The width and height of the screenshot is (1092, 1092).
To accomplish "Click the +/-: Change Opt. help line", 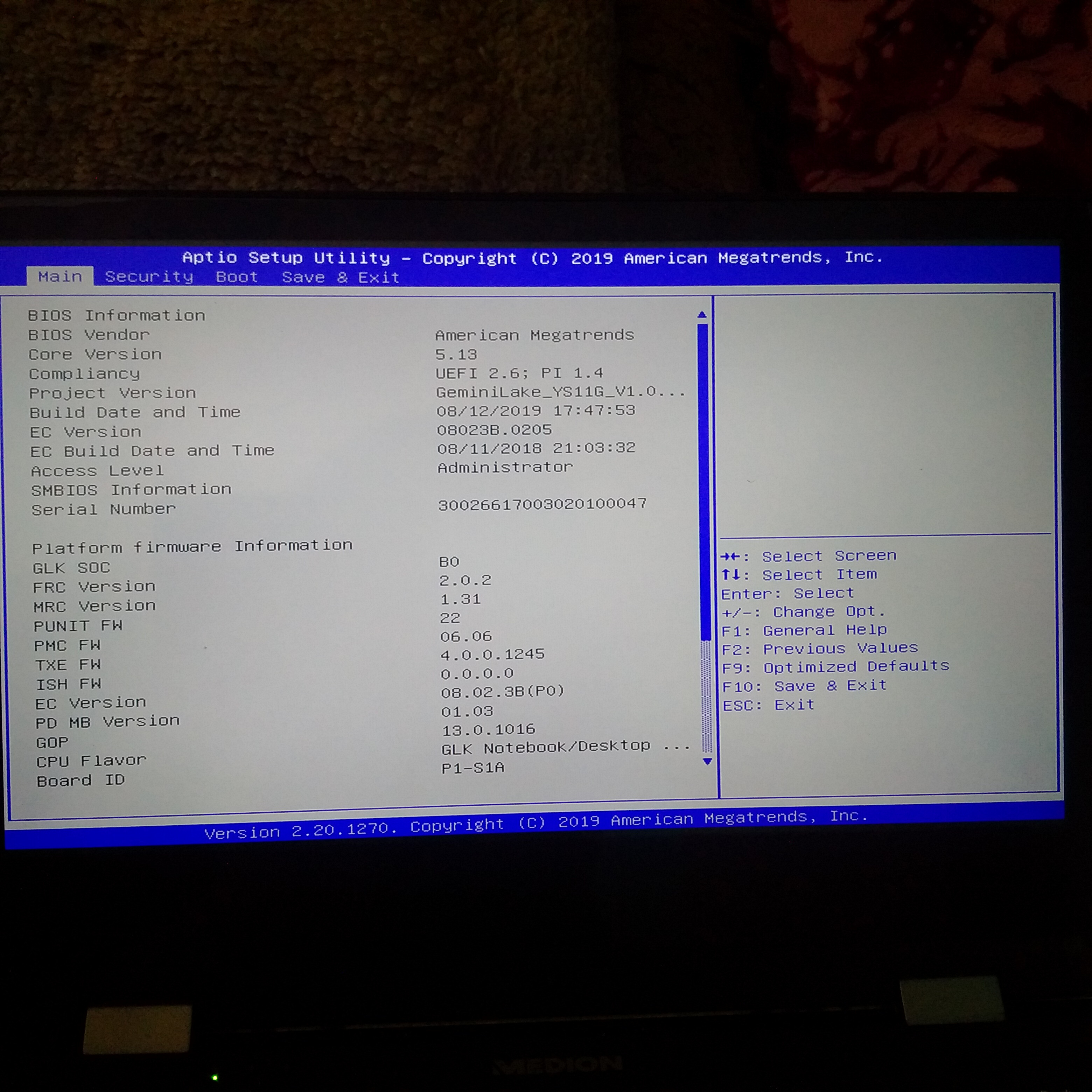I will coord(803,611).
